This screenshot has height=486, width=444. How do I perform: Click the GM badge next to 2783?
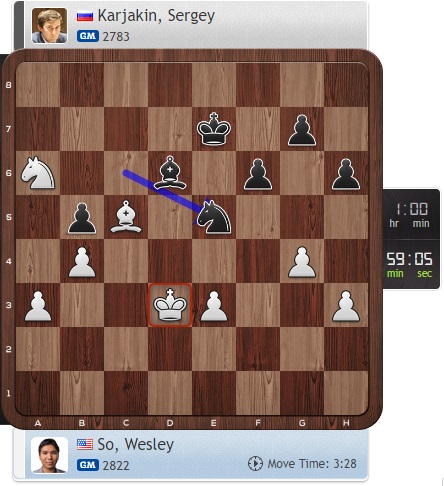click(88, 36)
